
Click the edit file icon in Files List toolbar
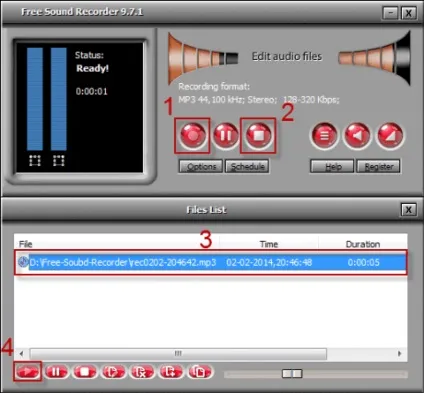(x=113, y=371)
